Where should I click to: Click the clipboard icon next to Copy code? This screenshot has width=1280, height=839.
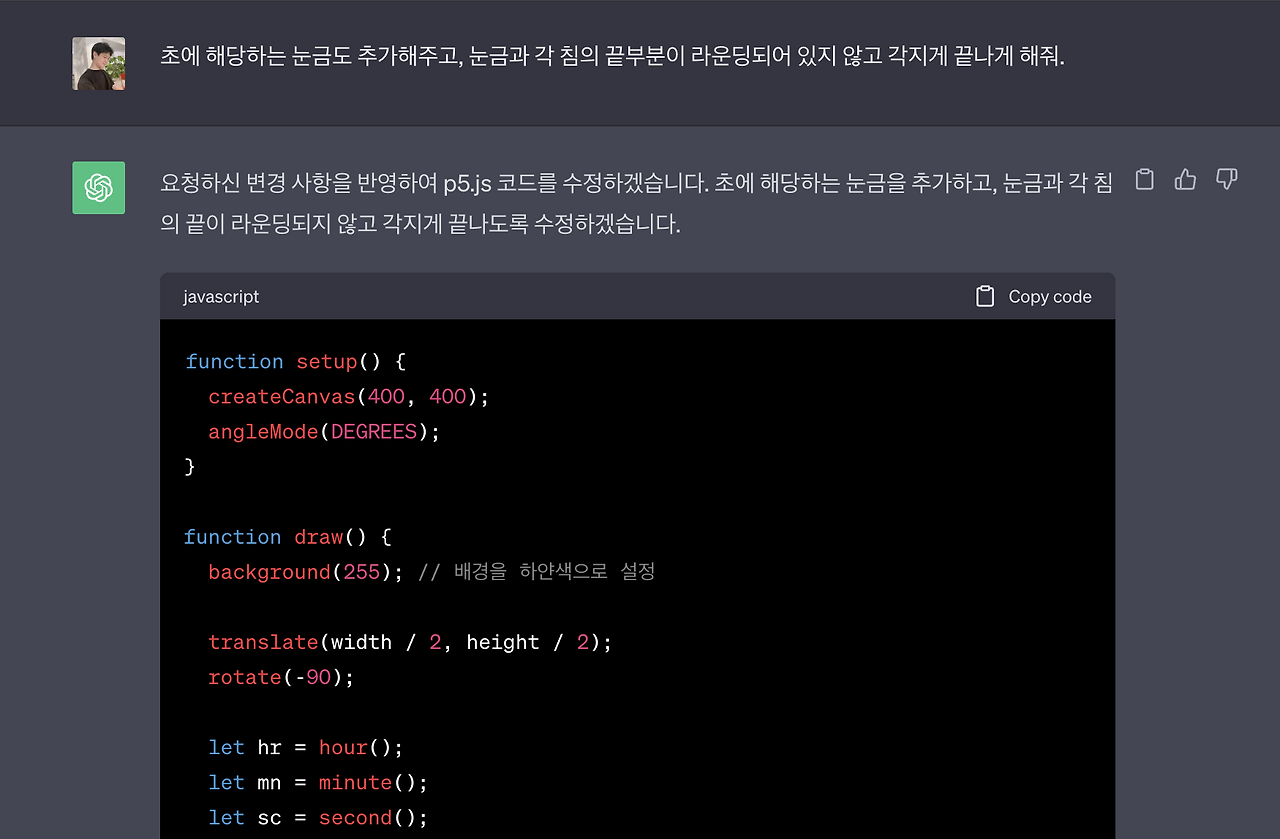point(984,296)
